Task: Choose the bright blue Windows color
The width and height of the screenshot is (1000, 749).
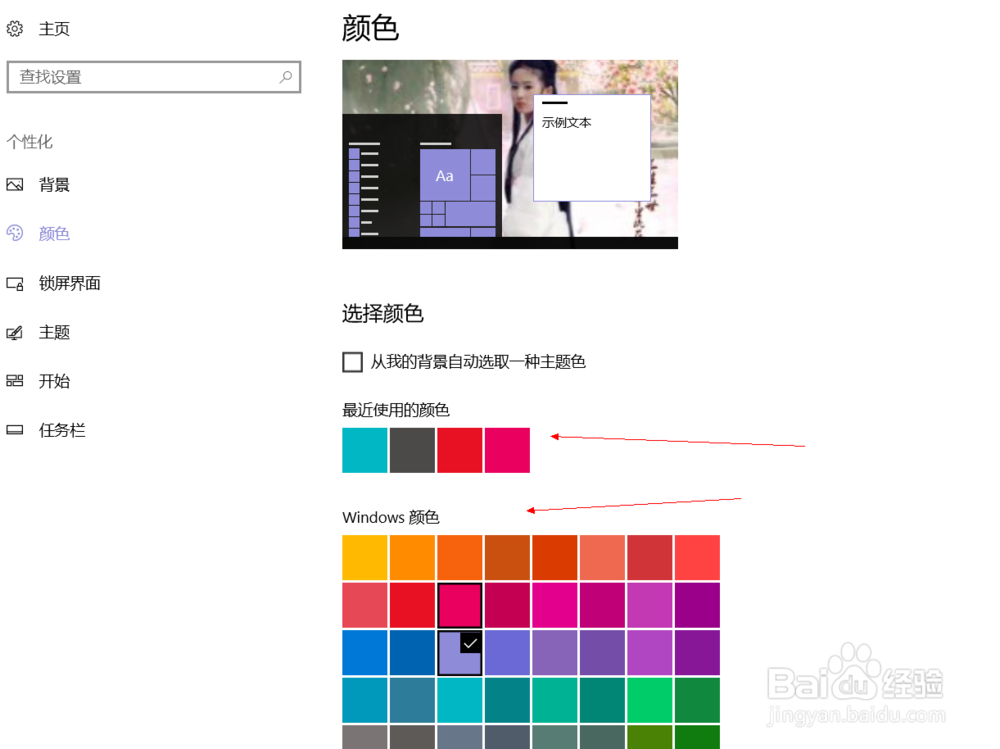Action: pyautogui.click(x=365, y=653)
